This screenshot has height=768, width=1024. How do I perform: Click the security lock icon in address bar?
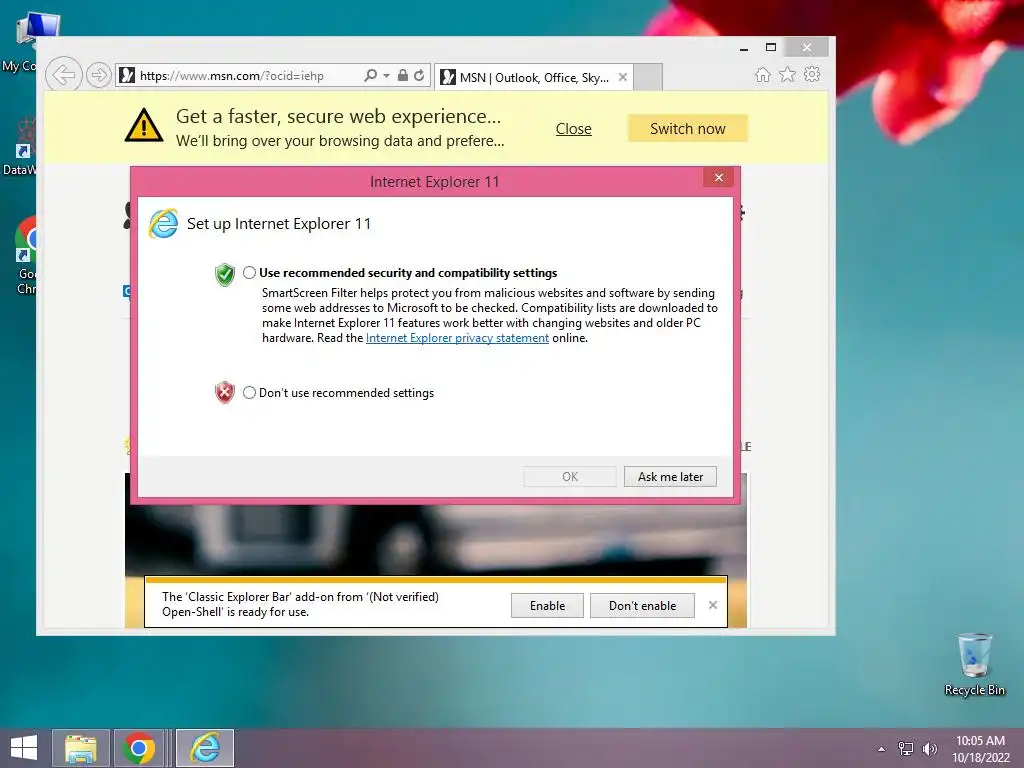(403, 76)
